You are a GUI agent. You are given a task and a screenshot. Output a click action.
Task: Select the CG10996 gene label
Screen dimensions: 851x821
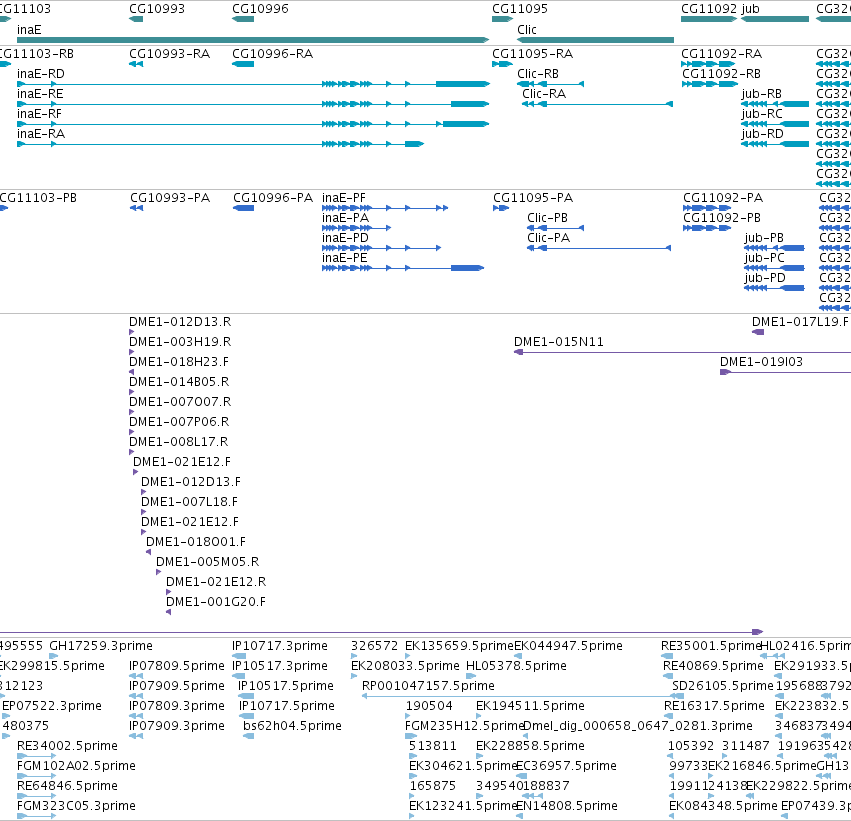[260, 9]
